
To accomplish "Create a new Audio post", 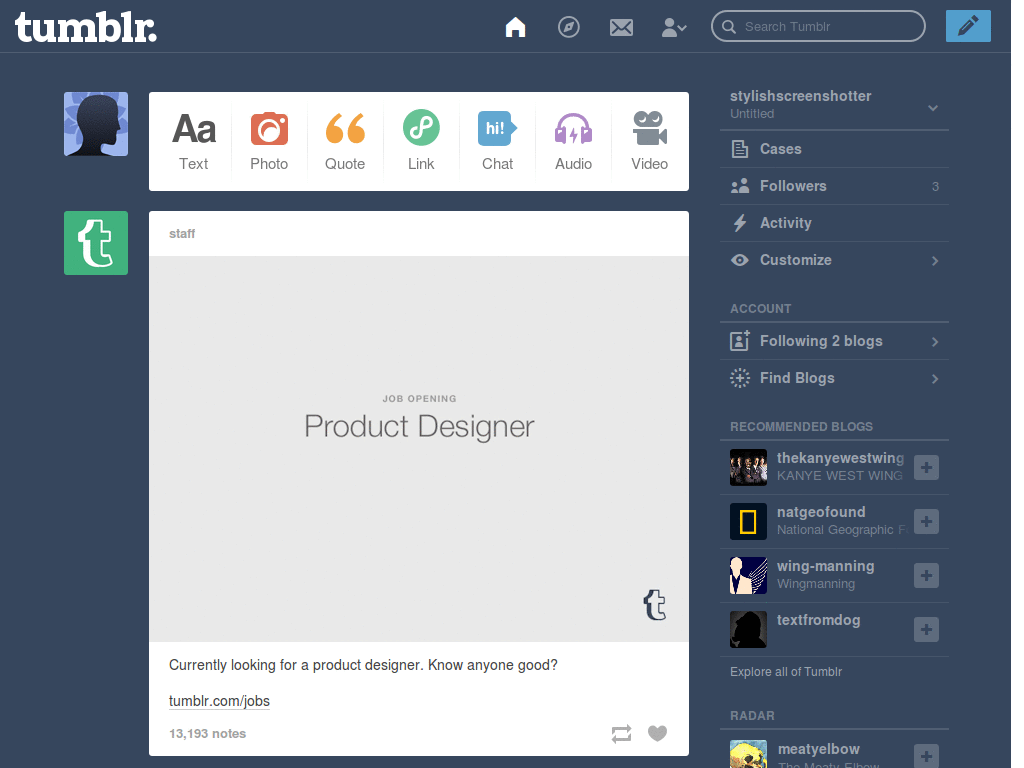I will [x=573, y=141].
